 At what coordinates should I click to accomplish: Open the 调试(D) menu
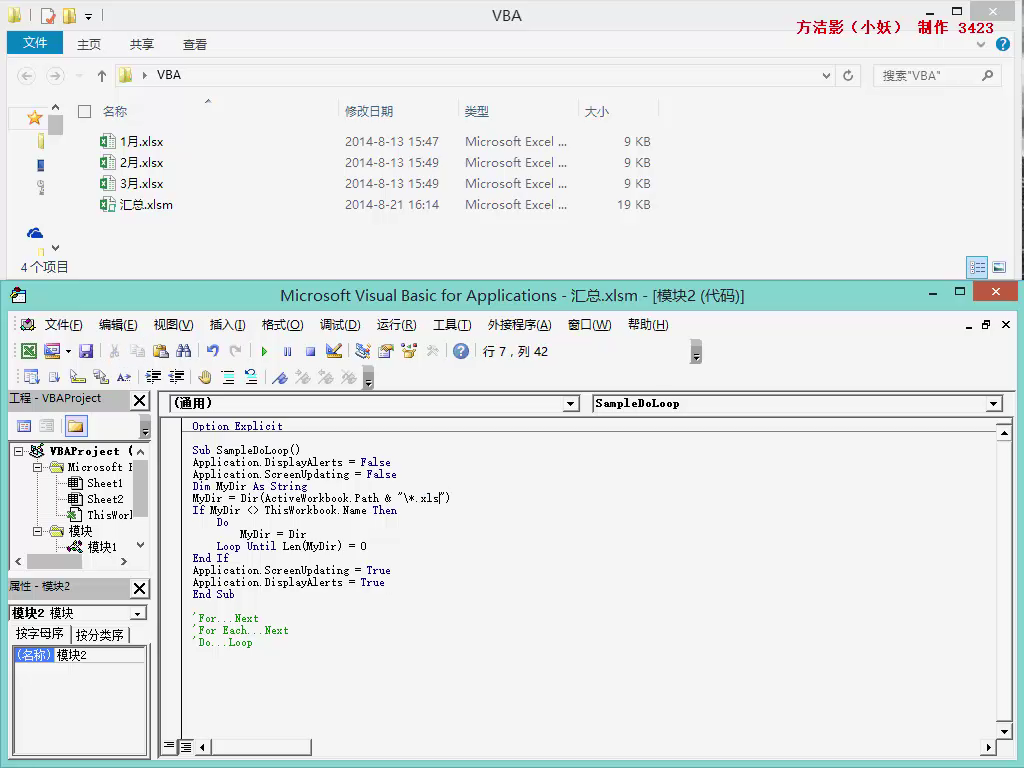coord(340,325)
